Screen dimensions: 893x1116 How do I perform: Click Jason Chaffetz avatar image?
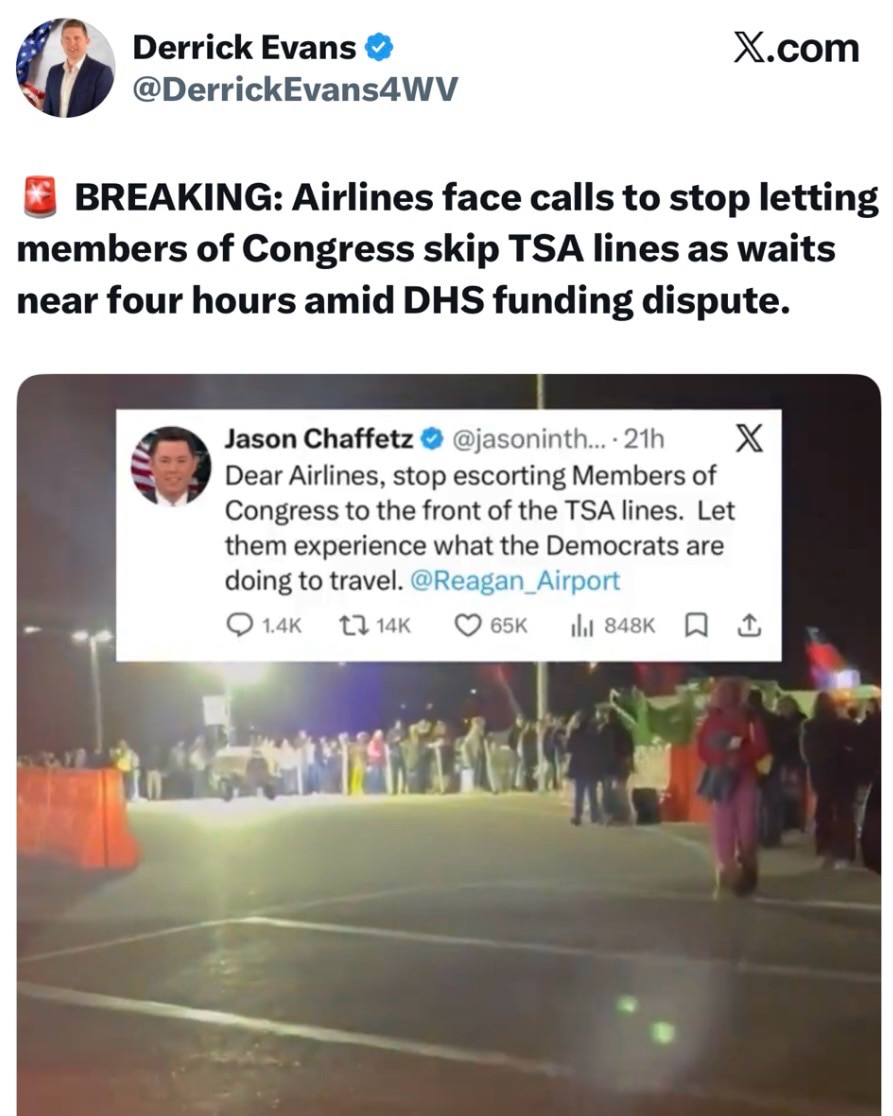(171, 466)
